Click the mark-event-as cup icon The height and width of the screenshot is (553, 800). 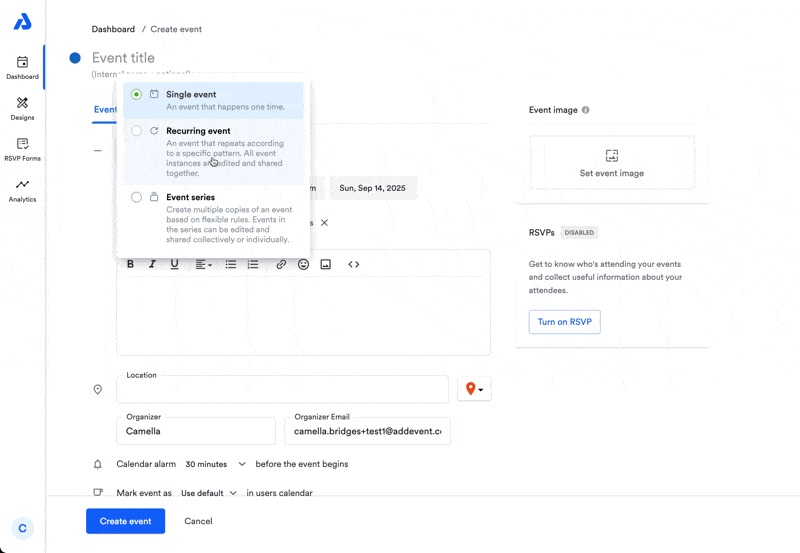click(x=98, y=492)
